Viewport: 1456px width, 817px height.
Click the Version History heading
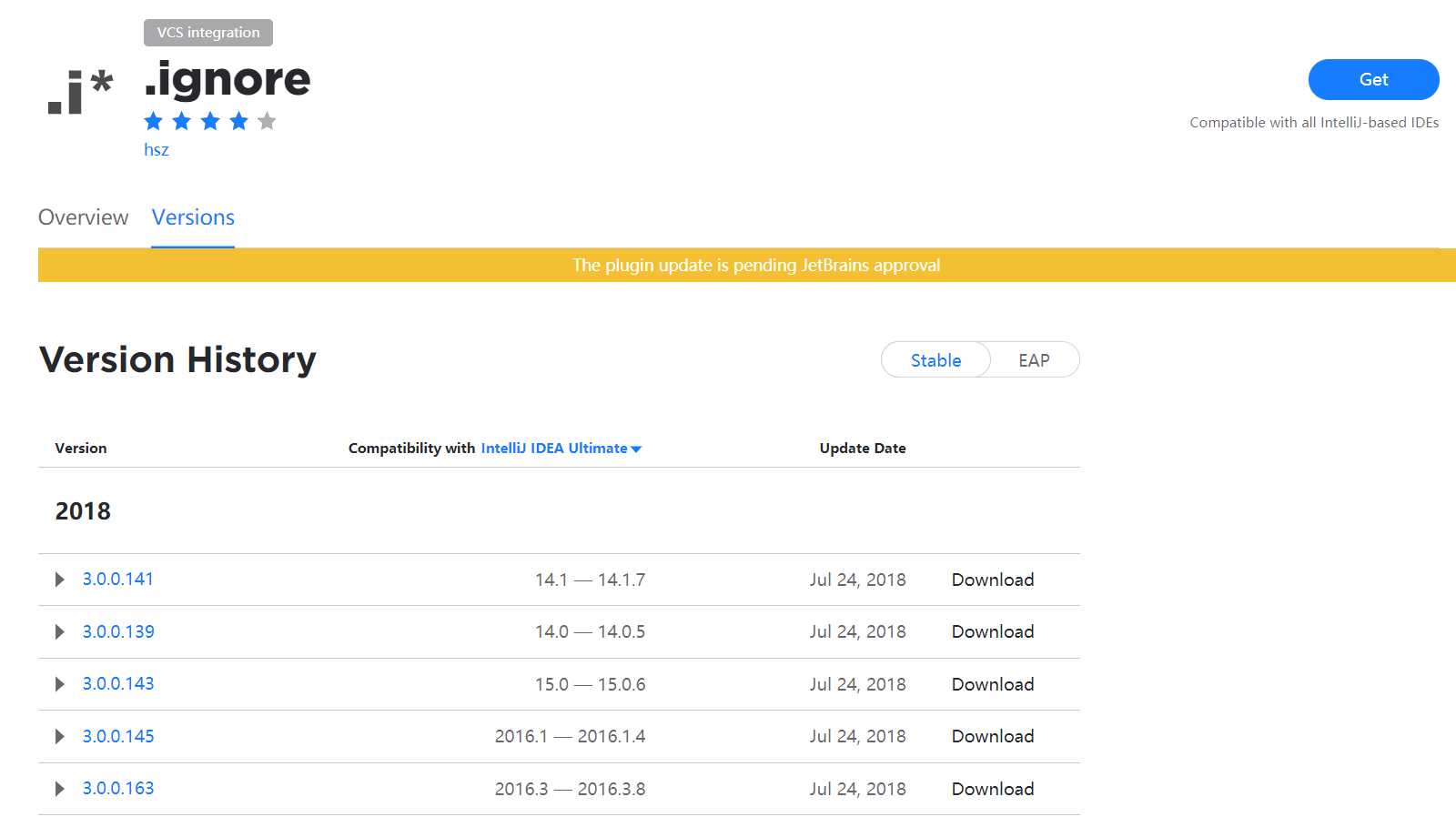coord(177,360)
